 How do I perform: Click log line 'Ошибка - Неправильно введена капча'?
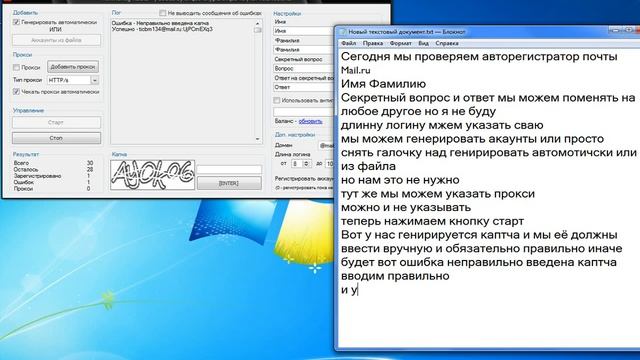pyautogui.click(x=160, y=23)
